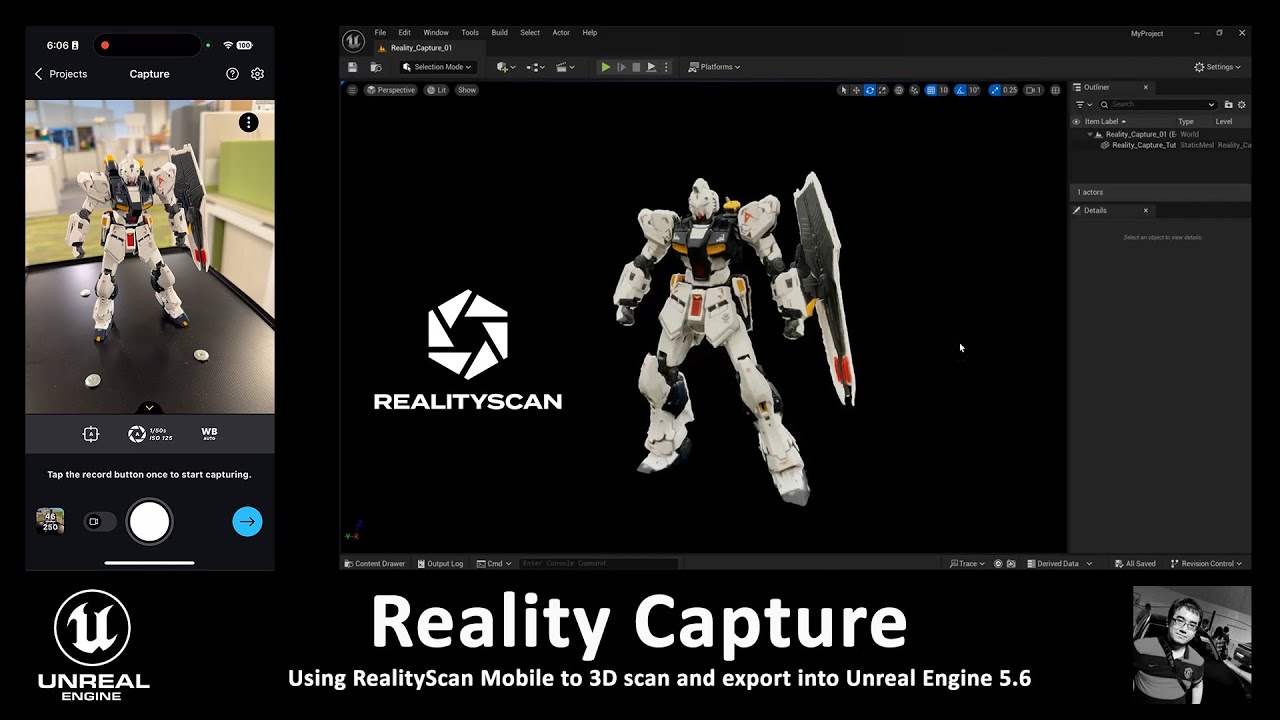1280x720 pixels.
Task: Open the Platforms dropdown
Action: click(x=714, y=67)
